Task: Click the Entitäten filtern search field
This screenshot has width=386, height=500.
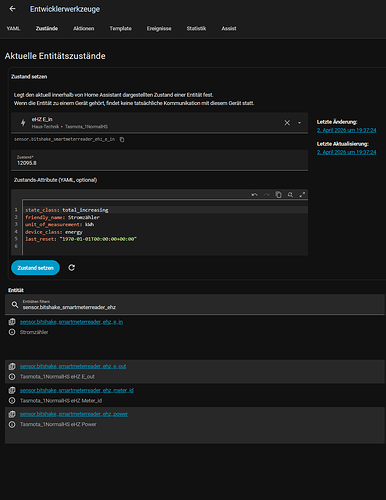Action: click(194, 304)
